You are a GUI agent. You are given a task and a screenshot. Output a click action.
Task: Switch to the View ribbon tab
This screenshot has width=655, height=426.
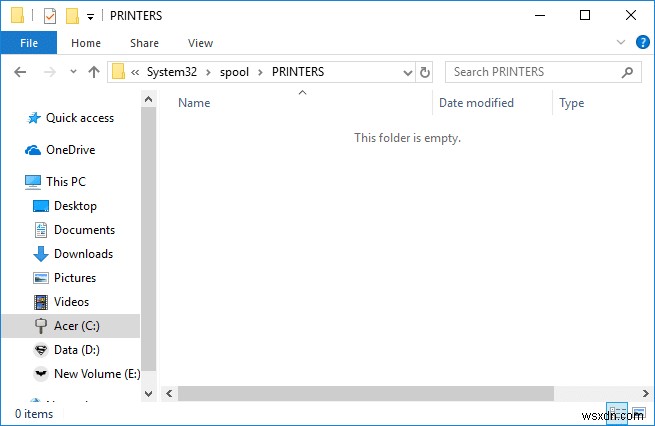coord(200,43)
